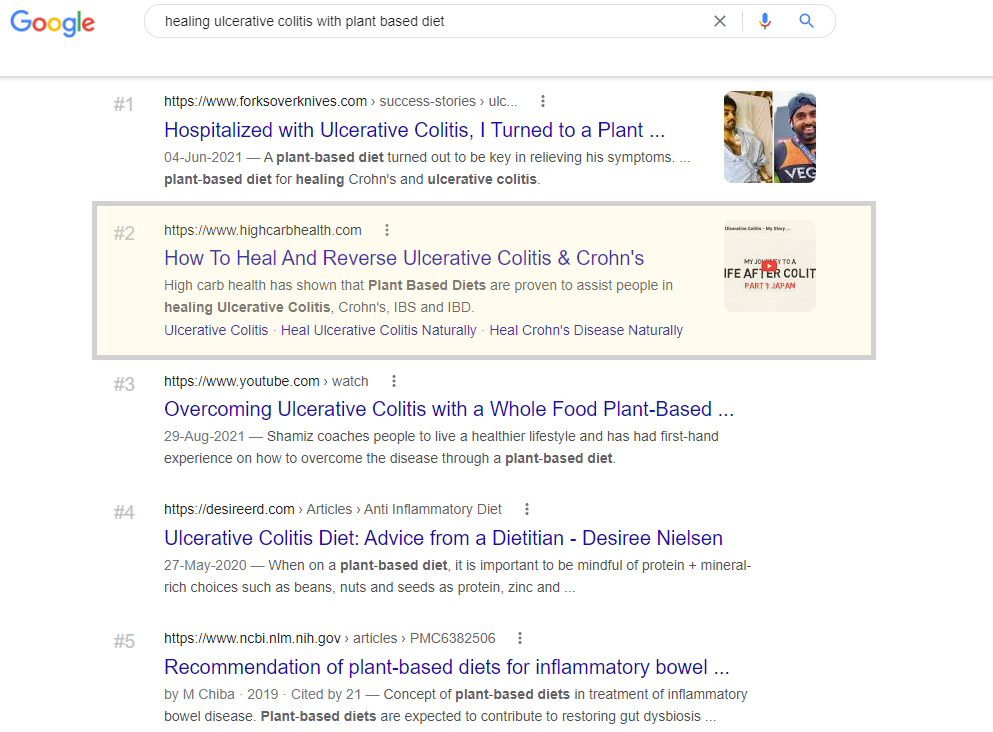Follow 'Heal Ulcerative Colitis Naturally' sitelink
Viewport: 993px width, 732px height.
[x=379, y=331]
